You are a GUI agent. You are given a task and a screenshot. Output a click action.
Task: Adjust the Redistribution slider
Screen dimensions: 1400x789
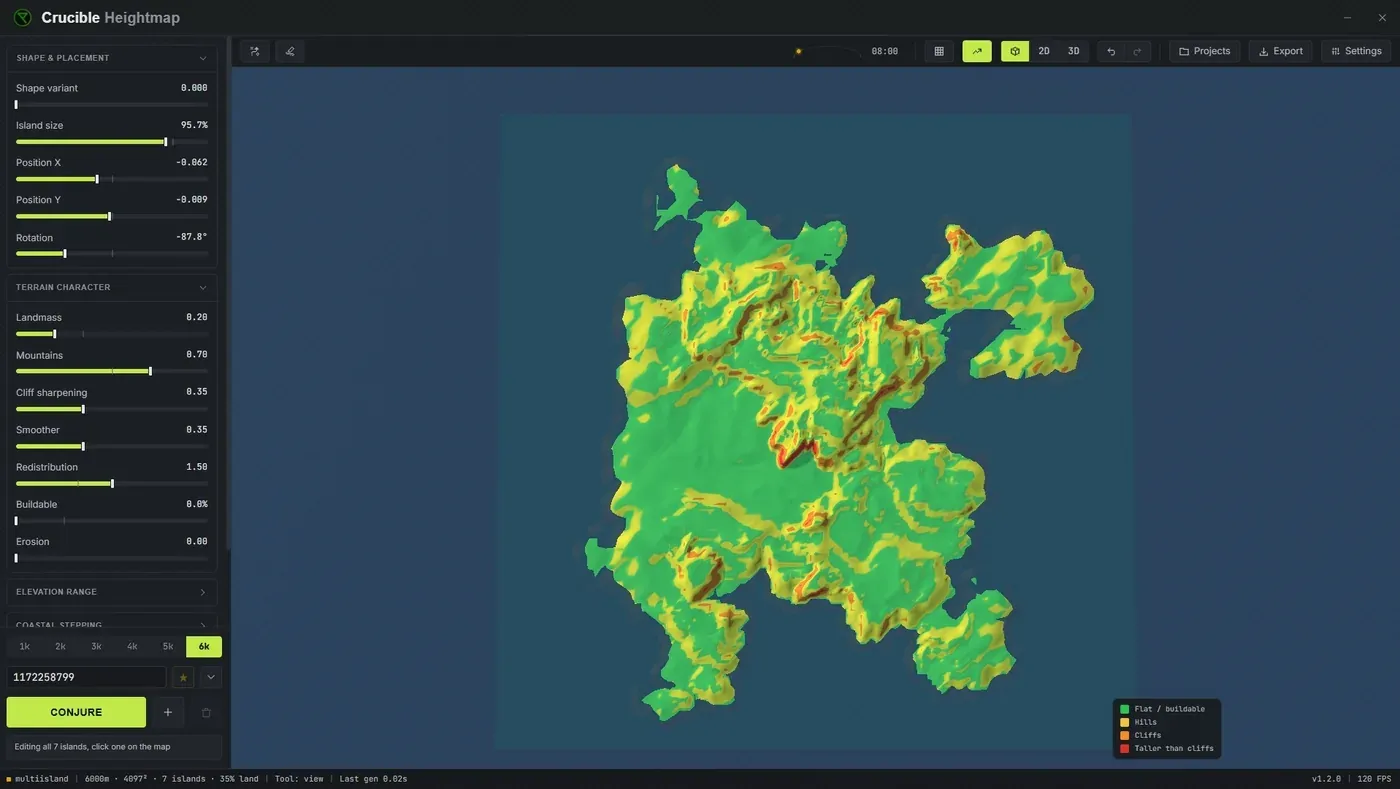tap(112, 483)
